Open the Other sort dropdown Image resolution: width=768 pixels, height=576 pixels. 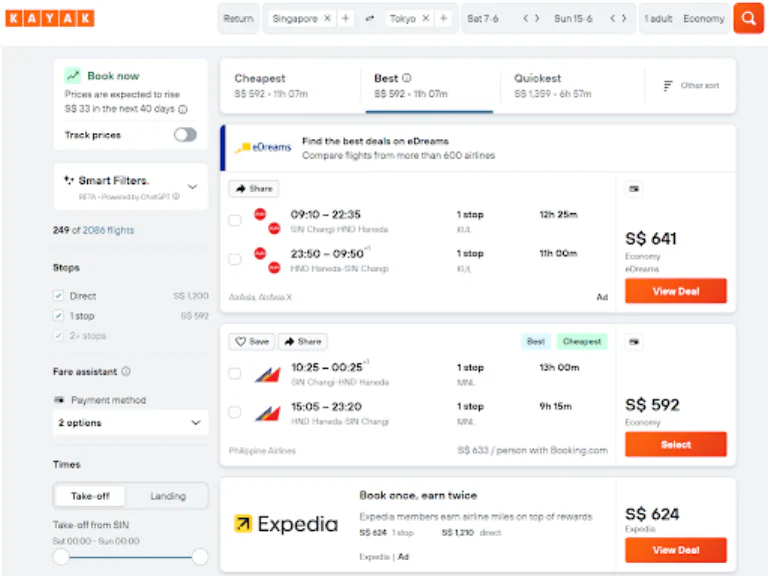692,86
